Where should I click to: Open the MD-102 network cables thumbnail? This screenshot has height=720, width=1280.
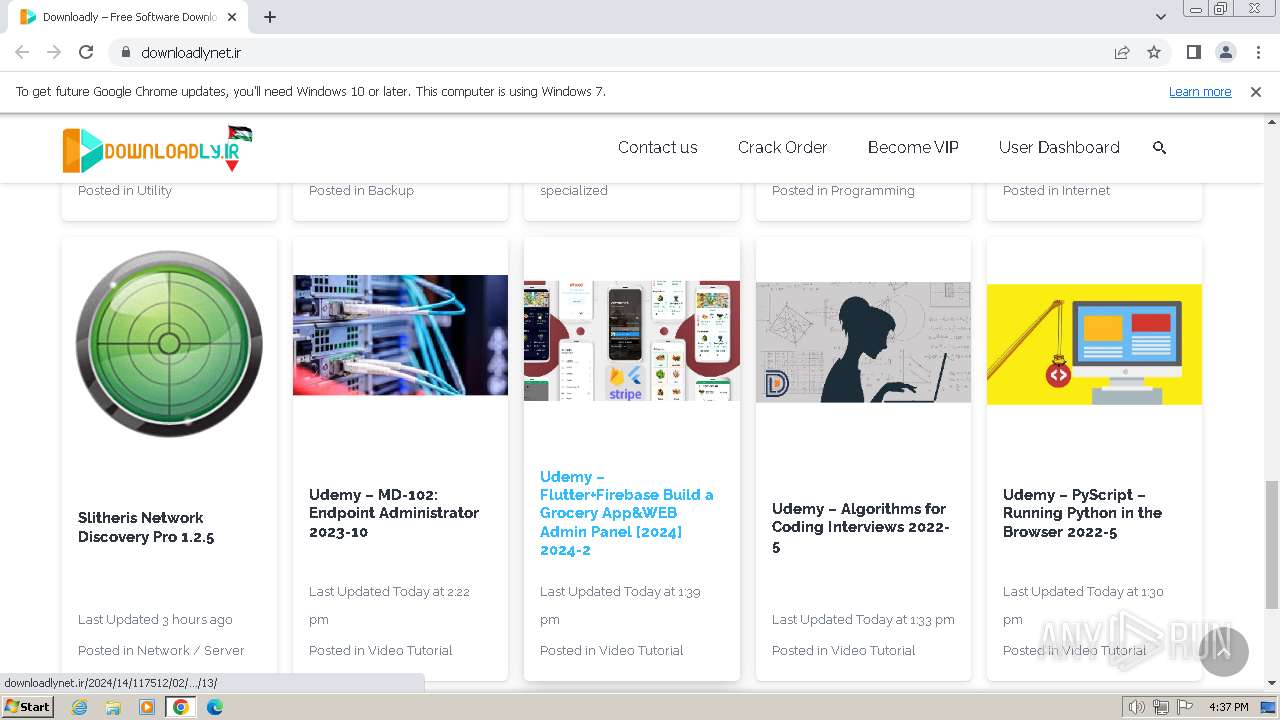point(400,335)
